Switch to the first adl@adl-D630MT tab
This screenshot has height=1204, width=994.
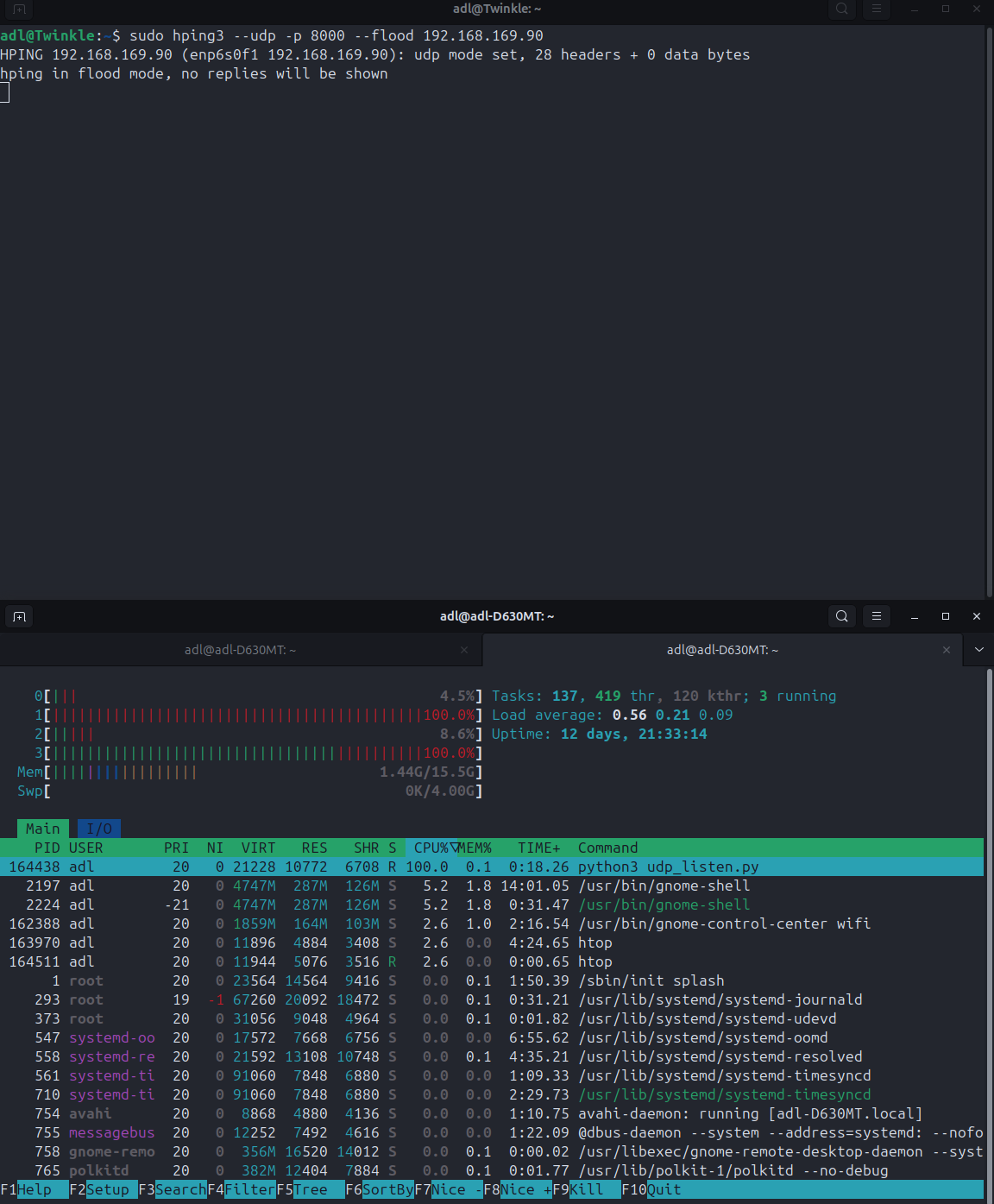pyautogui.click(x=240, y=650)
